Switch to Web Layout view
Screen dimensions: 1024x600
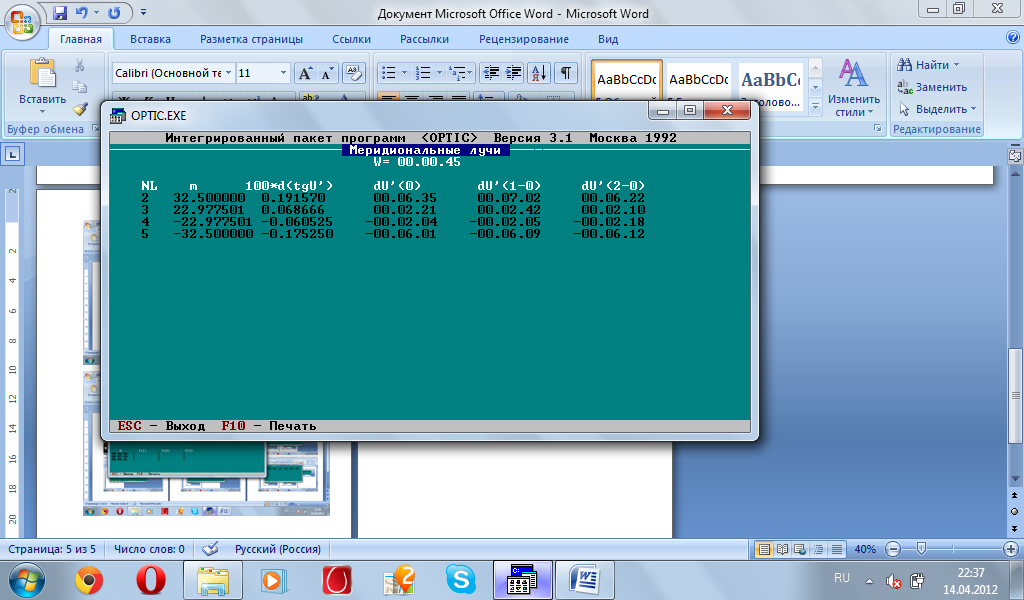click(x=800, y=549)
